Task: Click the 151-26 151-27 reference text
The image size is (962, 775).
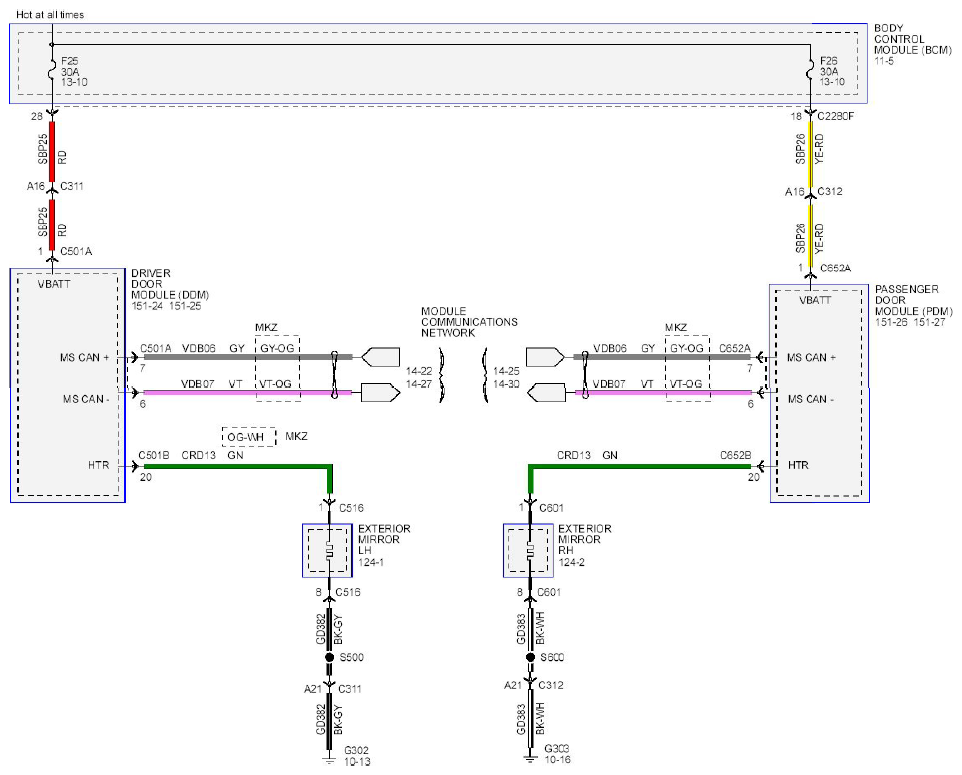Action: point(910,322)
